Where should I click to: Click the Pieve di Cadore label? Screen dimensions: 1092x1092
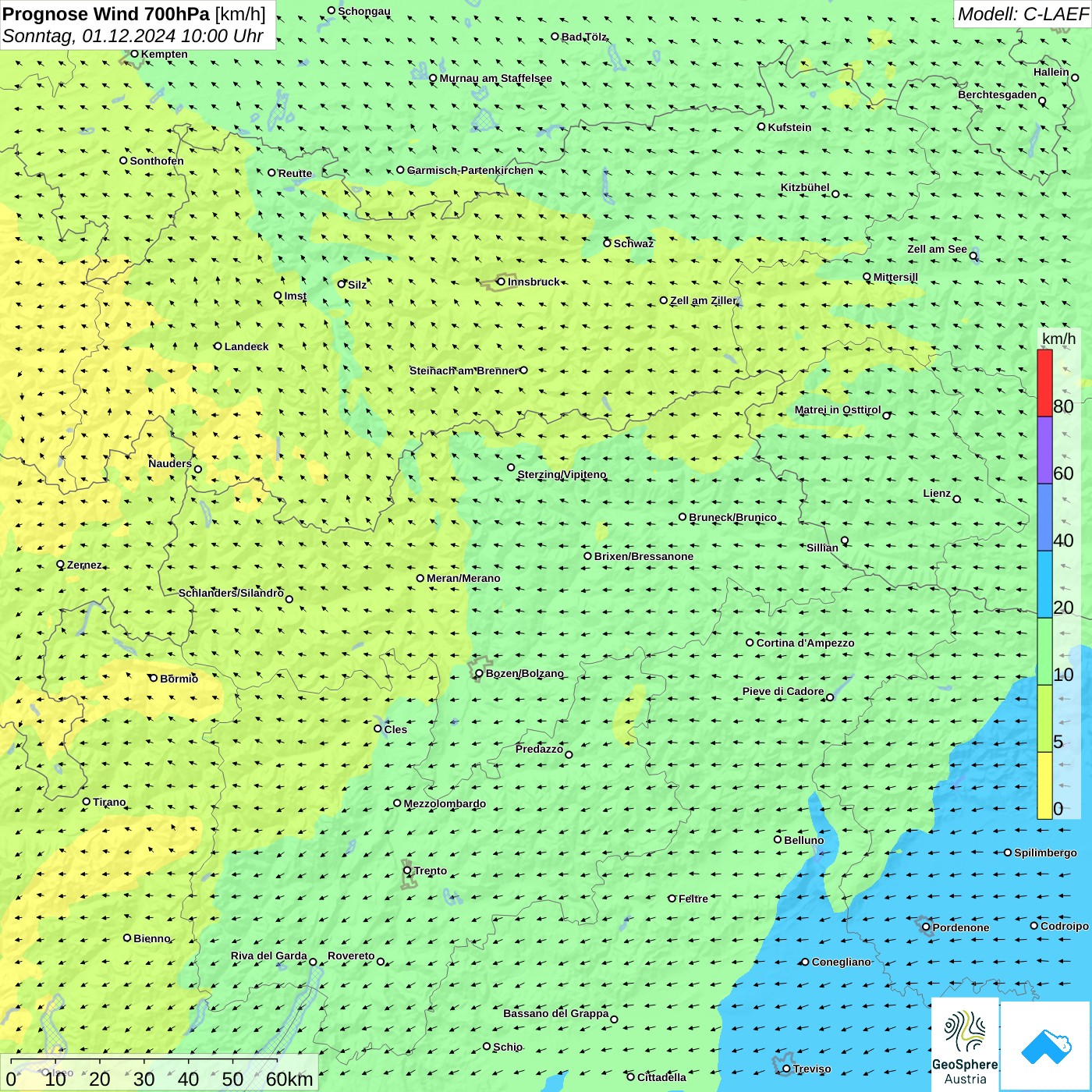(783, 691)
